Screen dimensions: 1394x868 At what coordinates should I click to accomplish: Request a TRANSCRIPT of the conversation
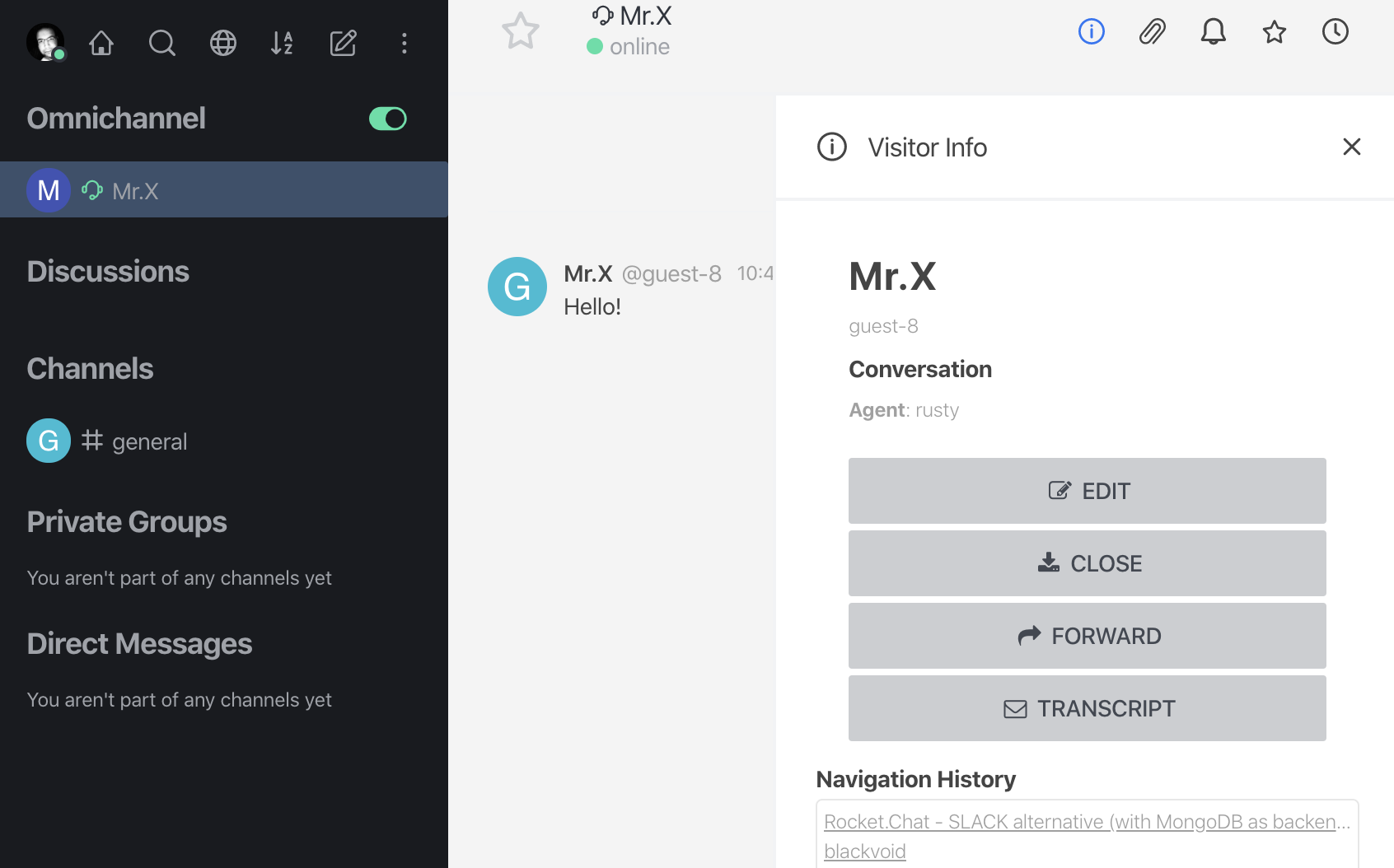coord(1087,708)
